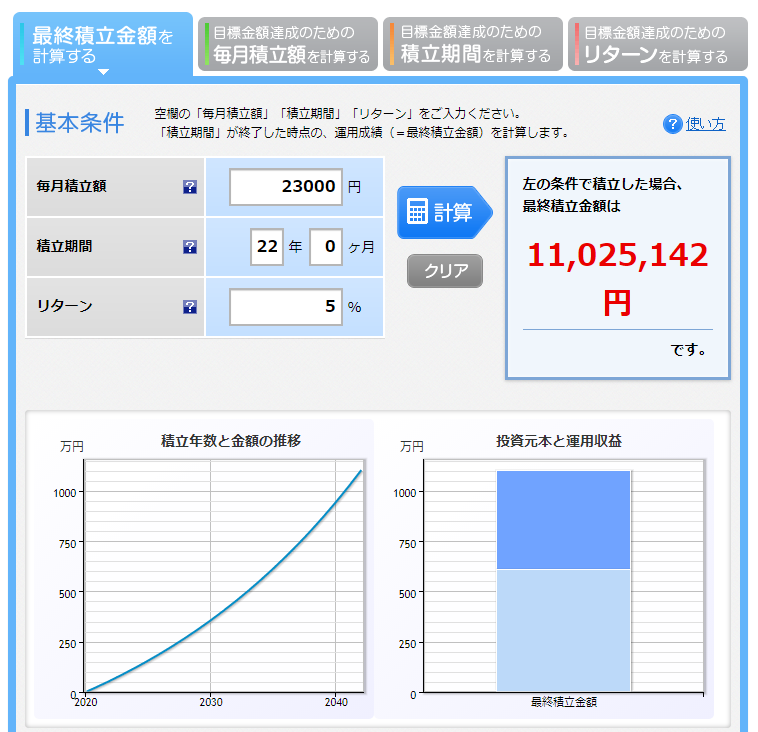Open help icon for 毎月積立額
Screen dimensions: 758x732
tap(190, 187)
